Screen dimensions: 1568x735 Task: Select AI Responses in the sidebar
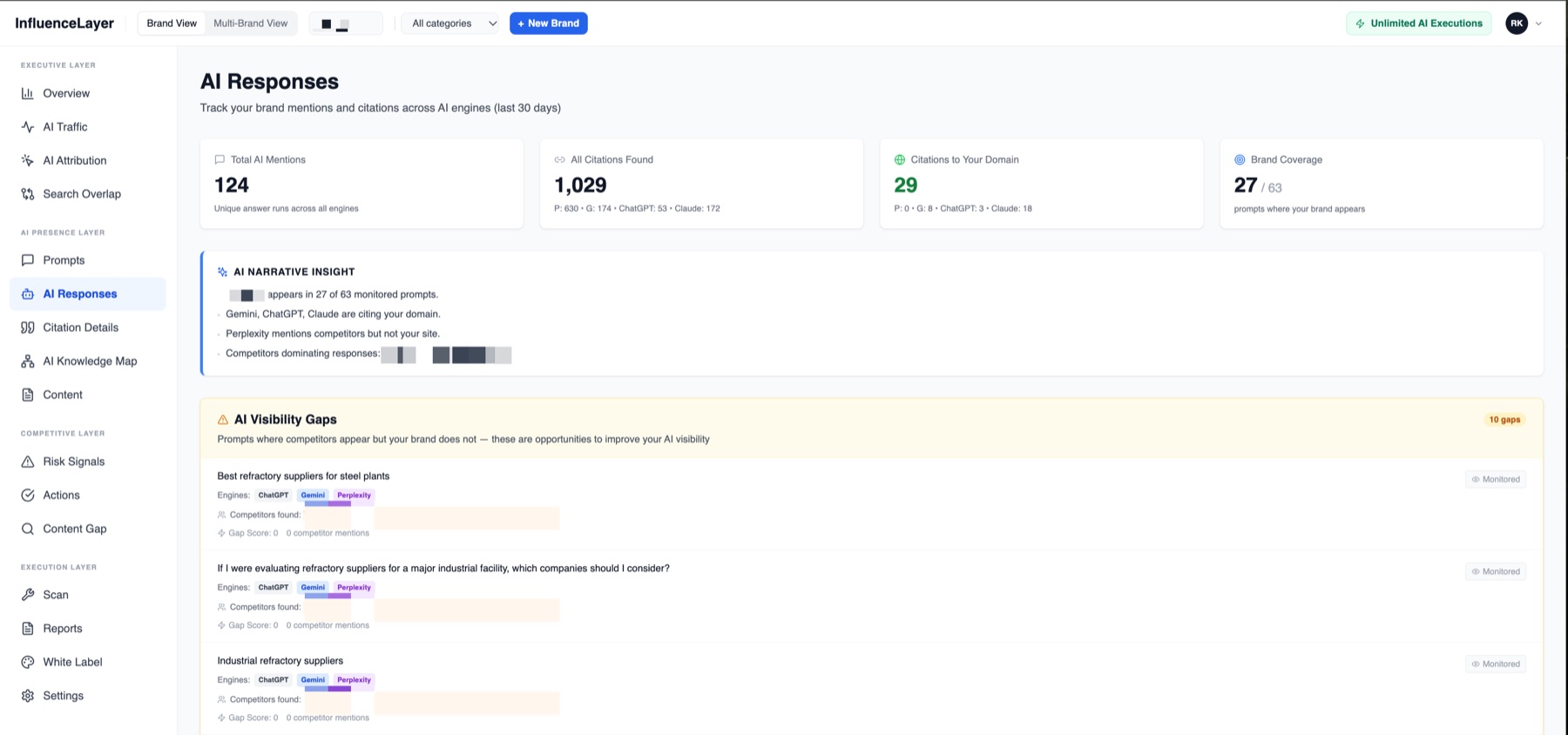point(87,293)
